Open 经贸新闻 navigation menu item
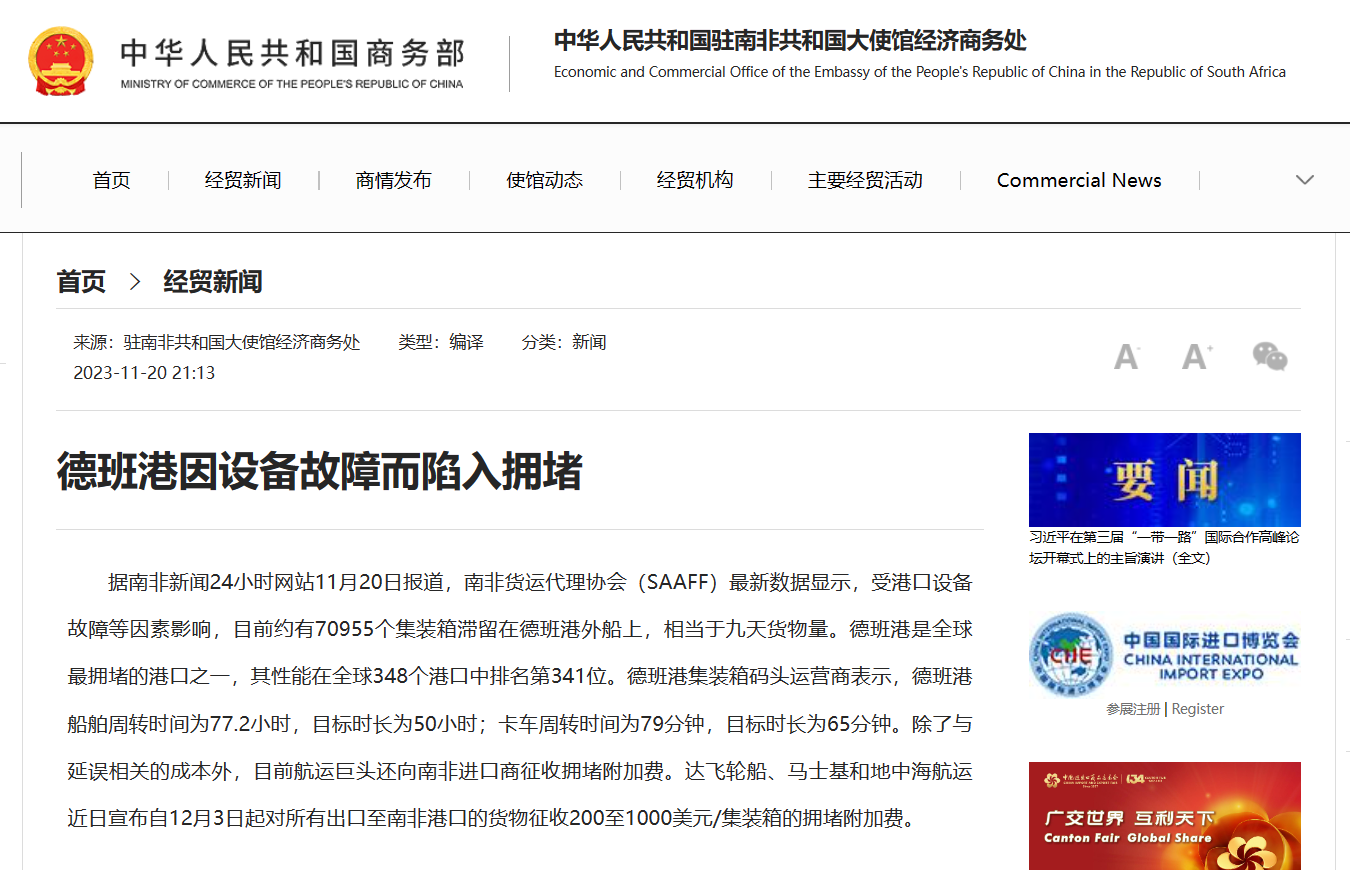 point(243,180)
